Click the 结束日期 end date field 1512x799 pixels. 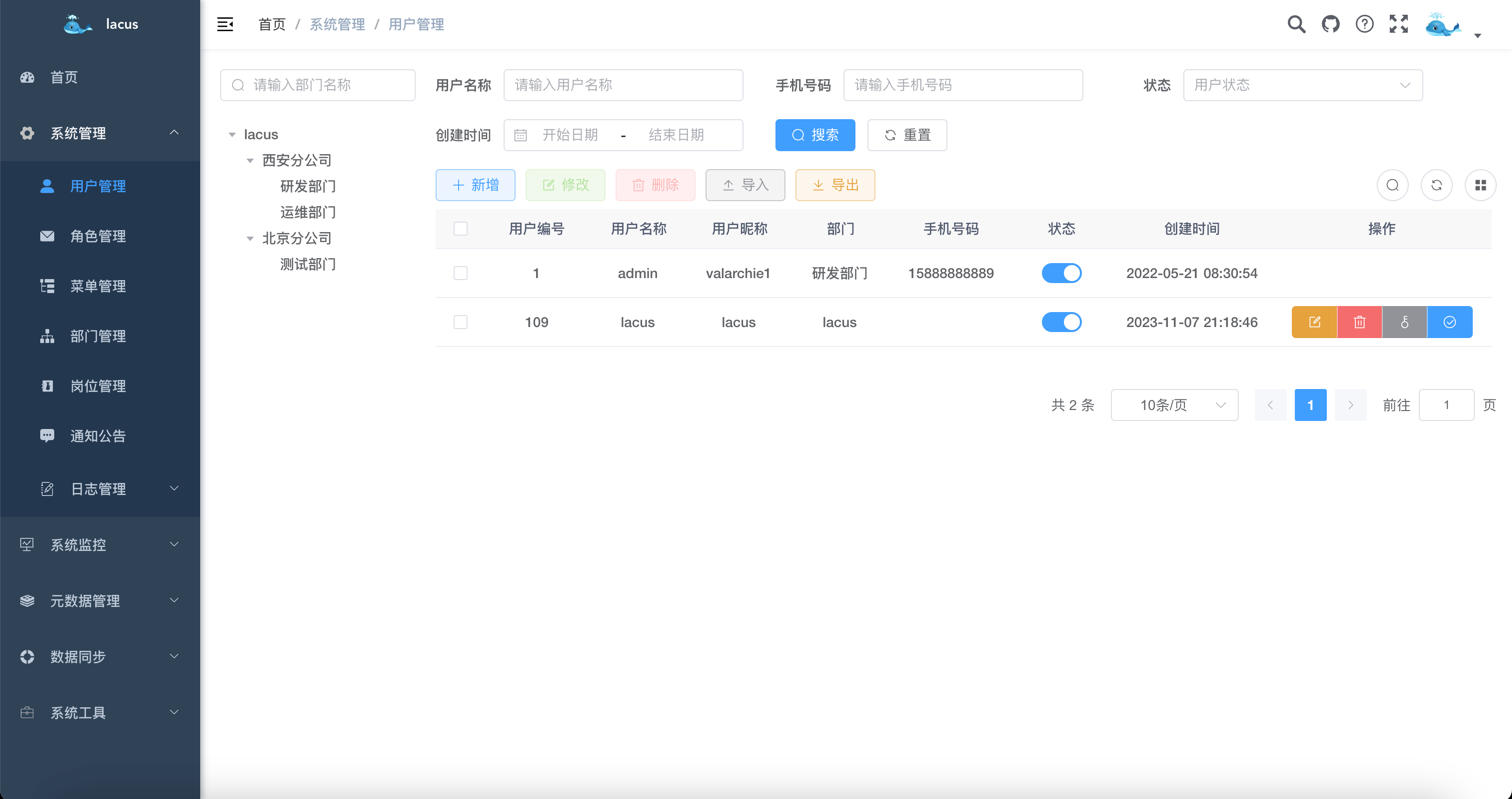(x=676, y=135)
